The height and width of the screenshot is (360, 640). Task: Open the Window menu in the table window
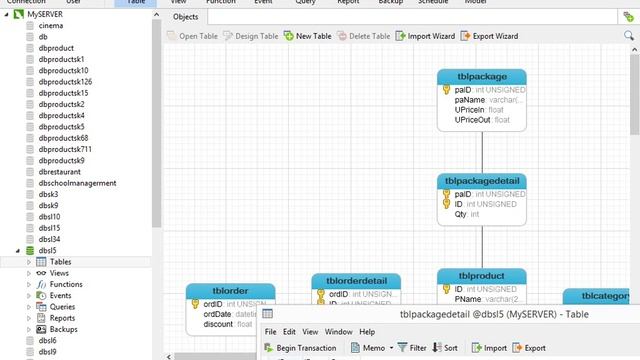point(338,332)
